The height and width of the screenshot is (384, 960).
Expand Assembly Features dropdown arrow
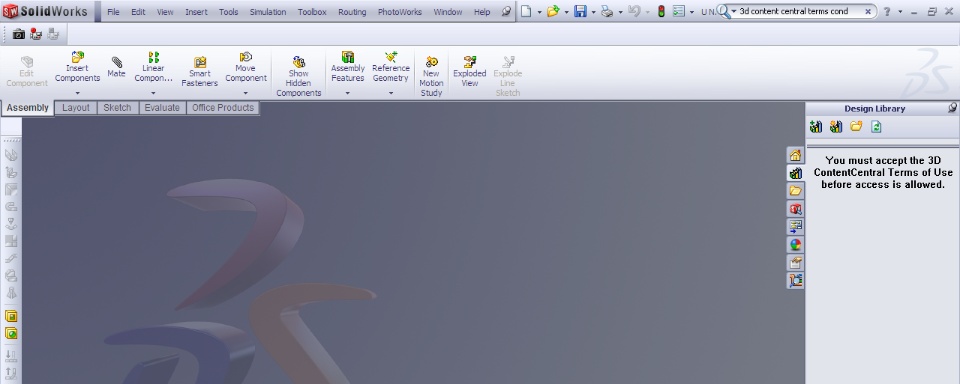[x=347, y=93]
